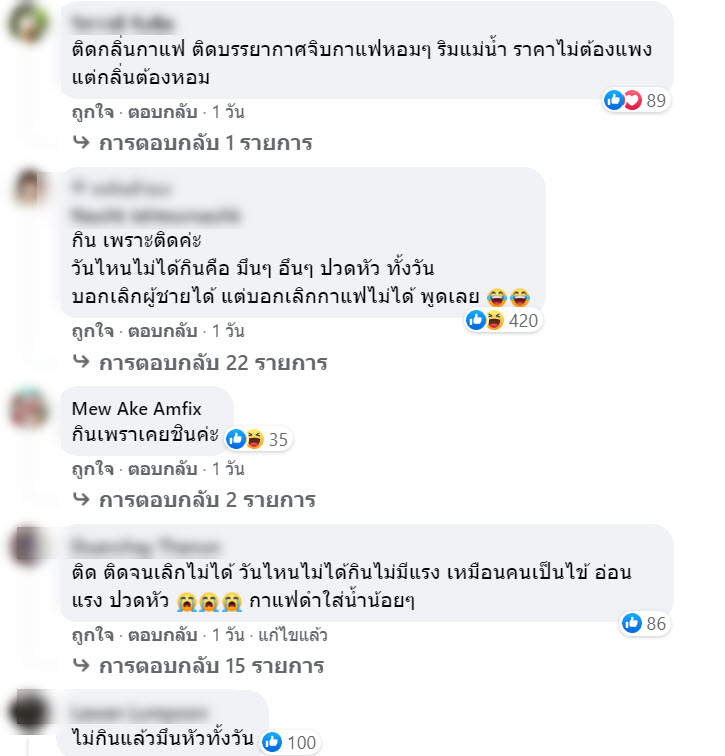Like the riverside coffee aroma comment

(x=93, y=112)
